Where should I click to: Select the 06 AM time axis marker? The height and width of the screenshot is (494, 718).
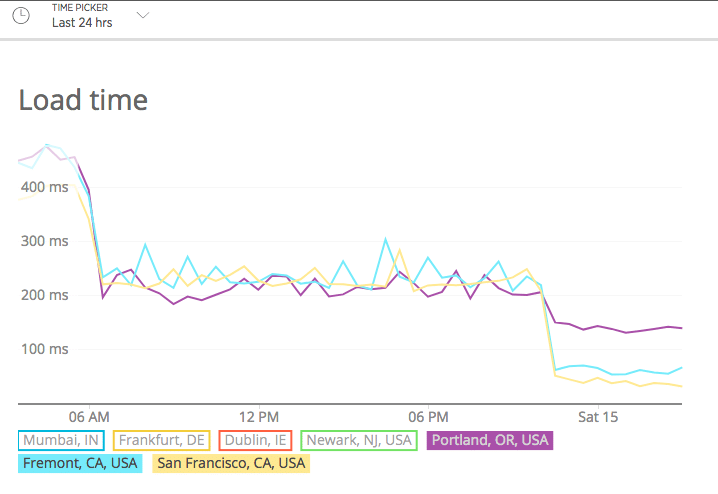pyautogui.click(x=90, y=415)
